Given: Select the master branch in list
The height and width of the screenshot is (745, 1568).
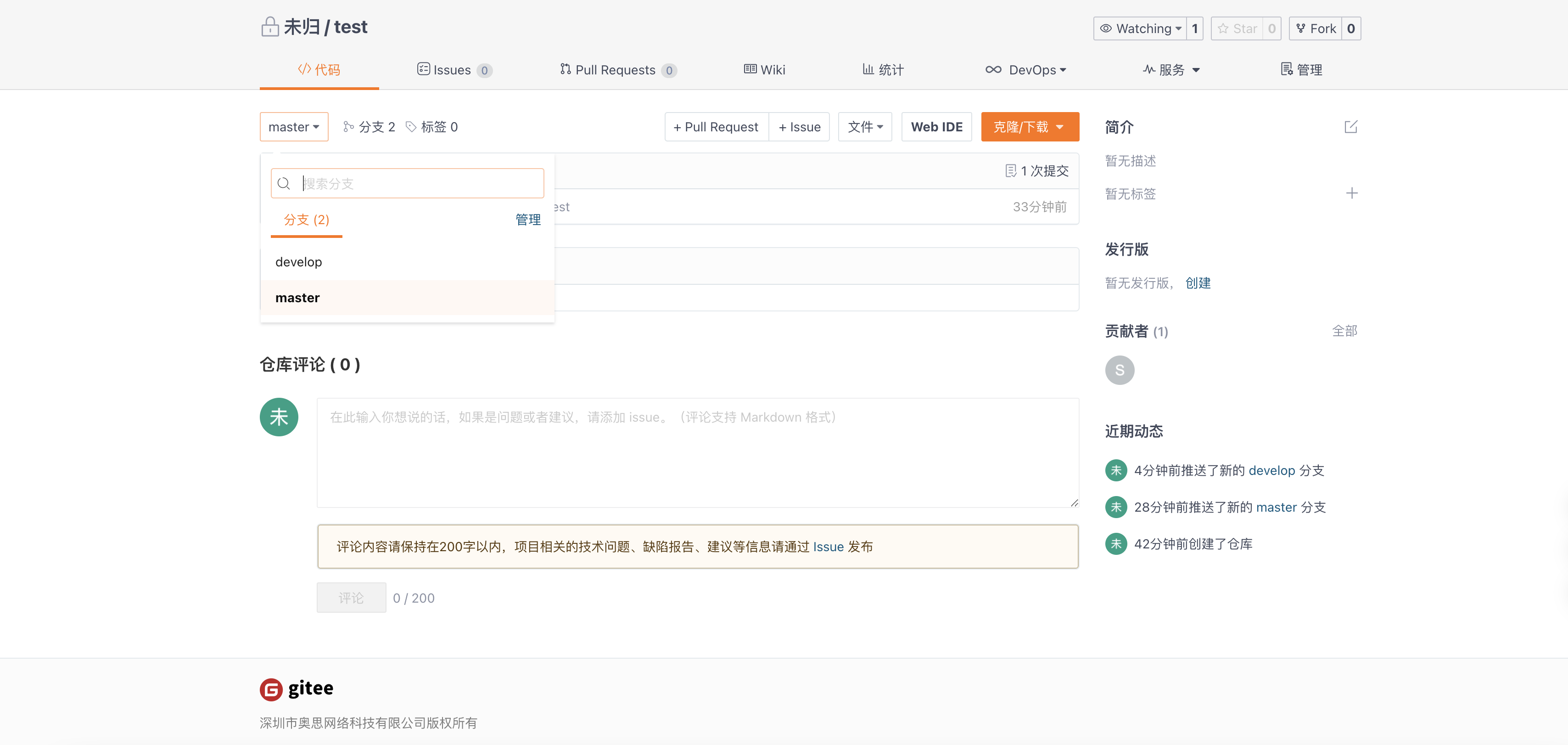Looking at the screenshot, I should coord(407,298).
